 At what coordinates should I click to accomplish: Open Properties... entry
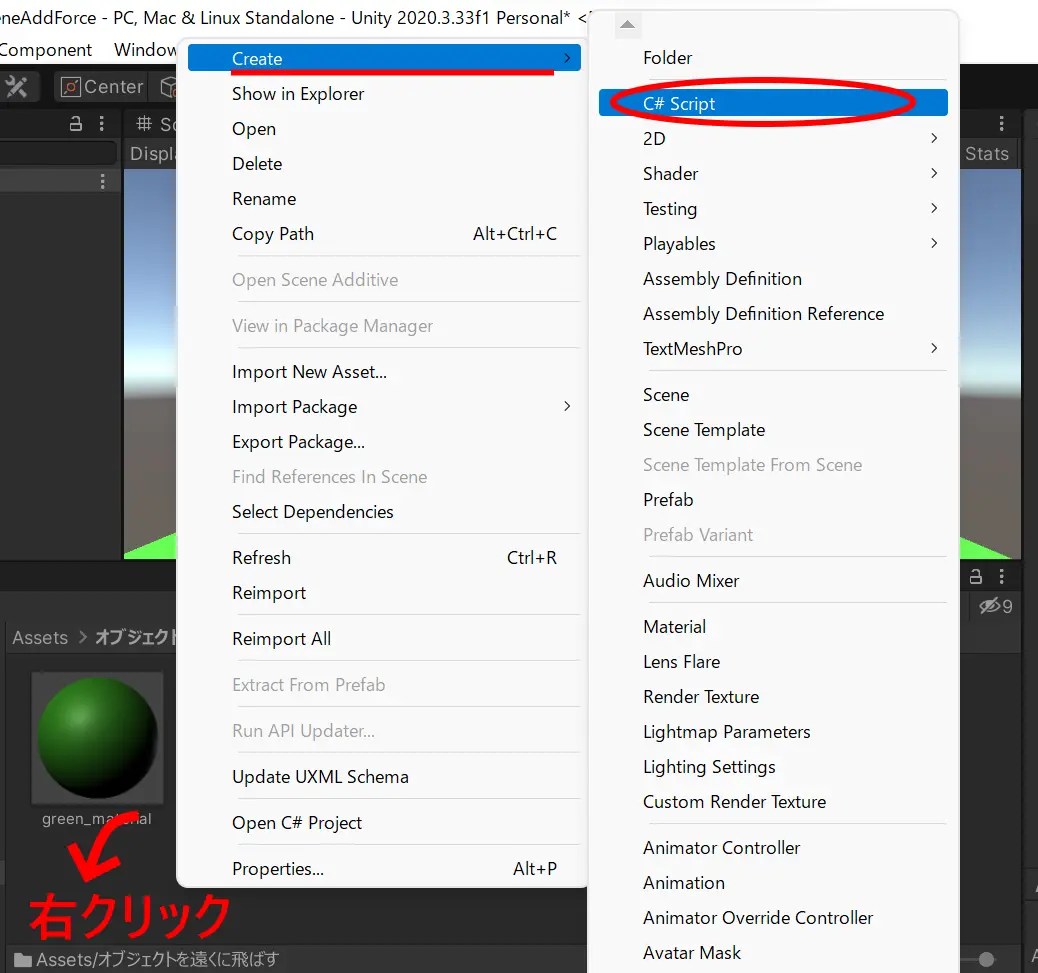point(384,869)
